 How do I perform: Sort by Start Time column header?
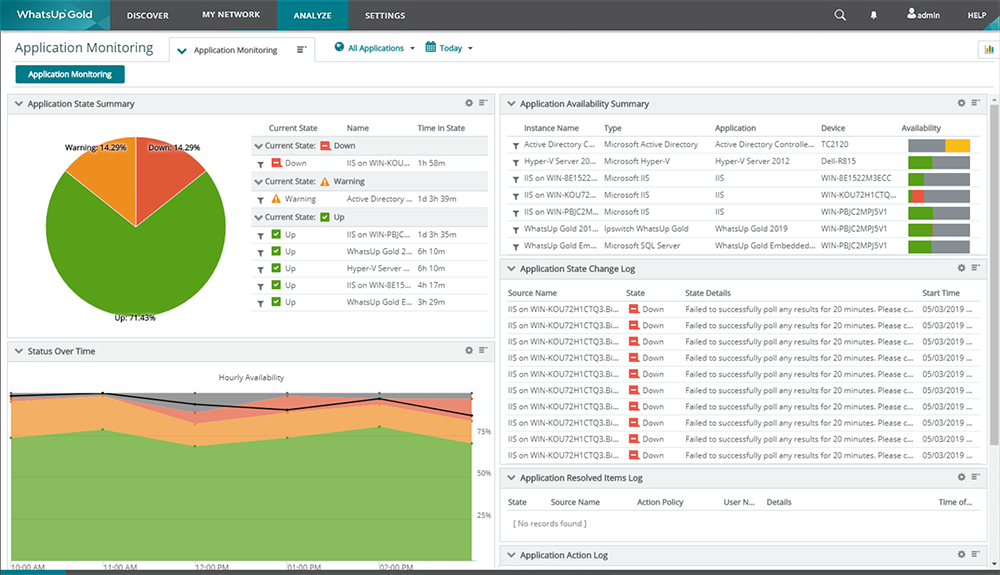941,293
